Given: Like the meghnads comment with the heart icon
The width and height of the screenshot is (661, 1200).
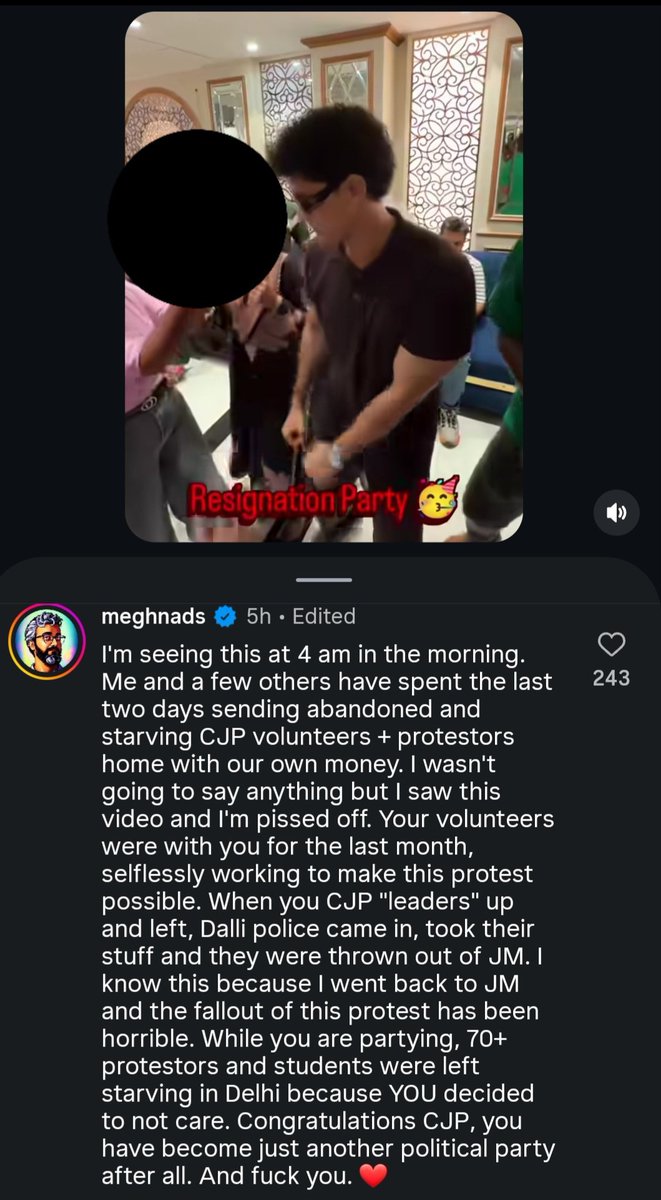Looking at the screenshot, I should tap(610, 645).
